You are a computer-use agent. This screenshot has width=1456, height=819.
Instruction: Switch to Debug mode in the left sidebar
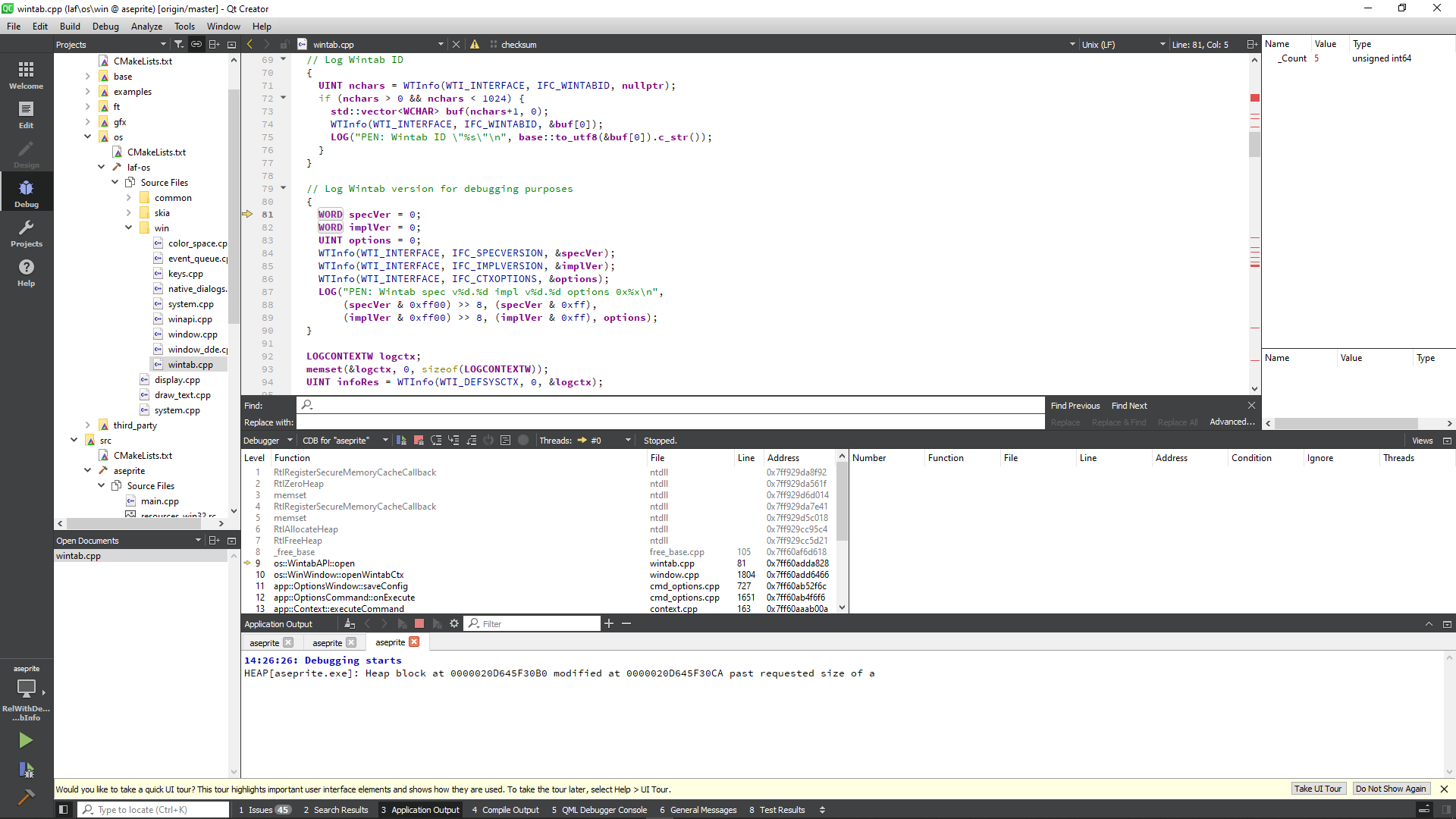26,191
